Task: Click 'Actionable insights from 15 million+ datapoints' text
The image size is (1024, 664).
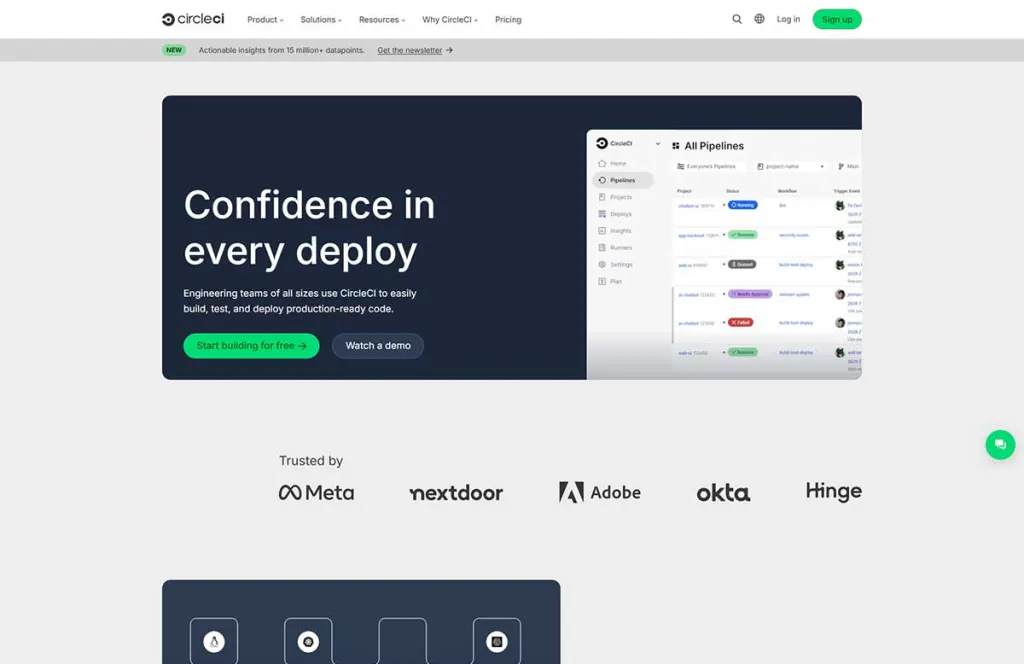Action: [281, 50]
